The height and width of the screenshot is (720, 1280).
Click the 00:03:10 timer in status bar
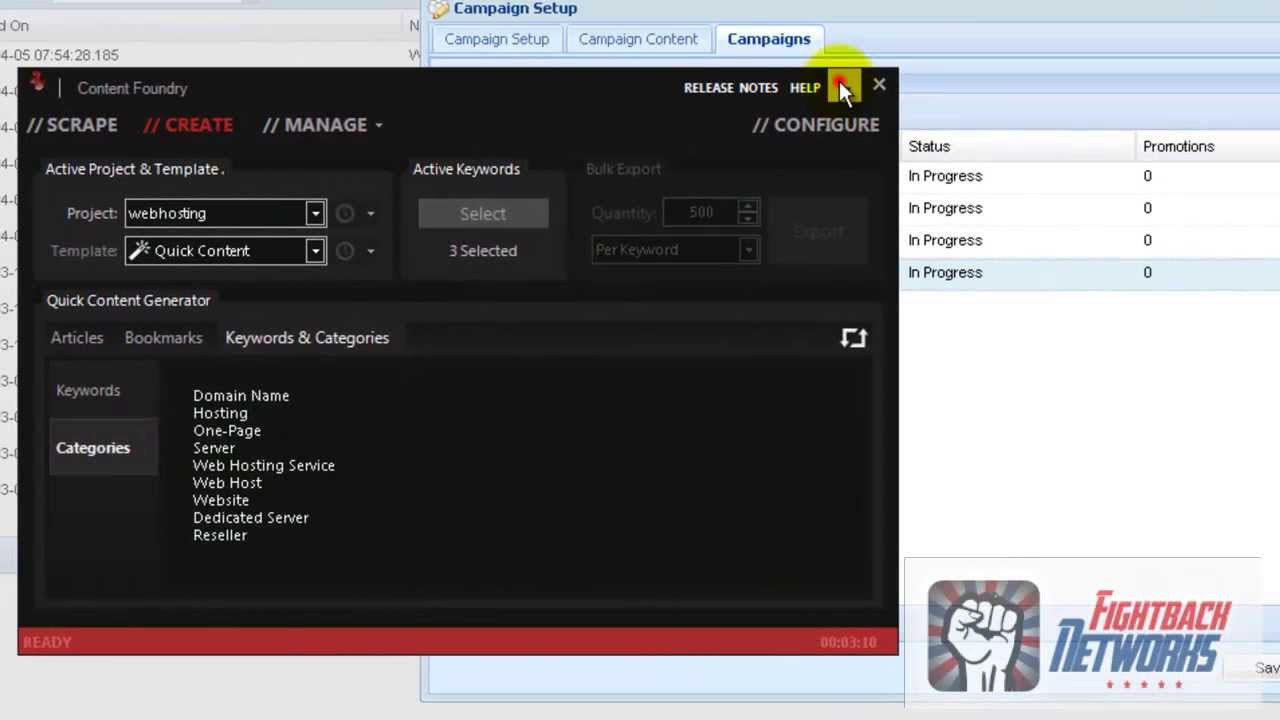tap(848, 642)
